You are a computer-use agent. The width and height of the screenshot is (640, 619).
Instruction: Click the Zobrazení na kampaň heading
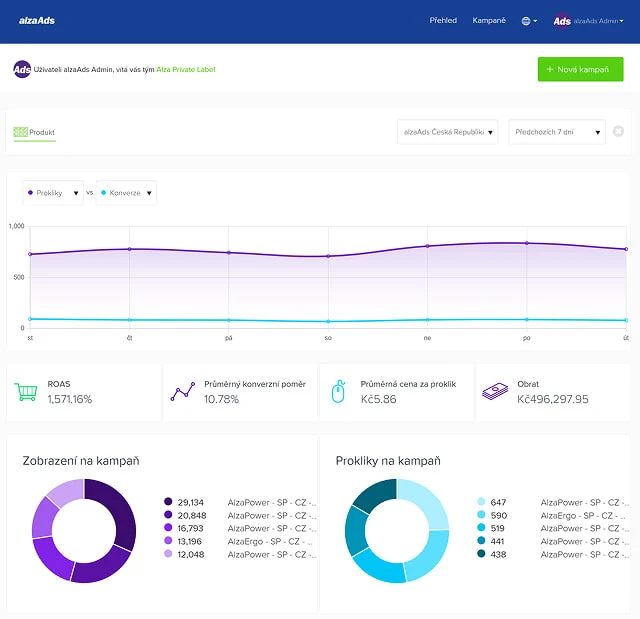(81, 461)
